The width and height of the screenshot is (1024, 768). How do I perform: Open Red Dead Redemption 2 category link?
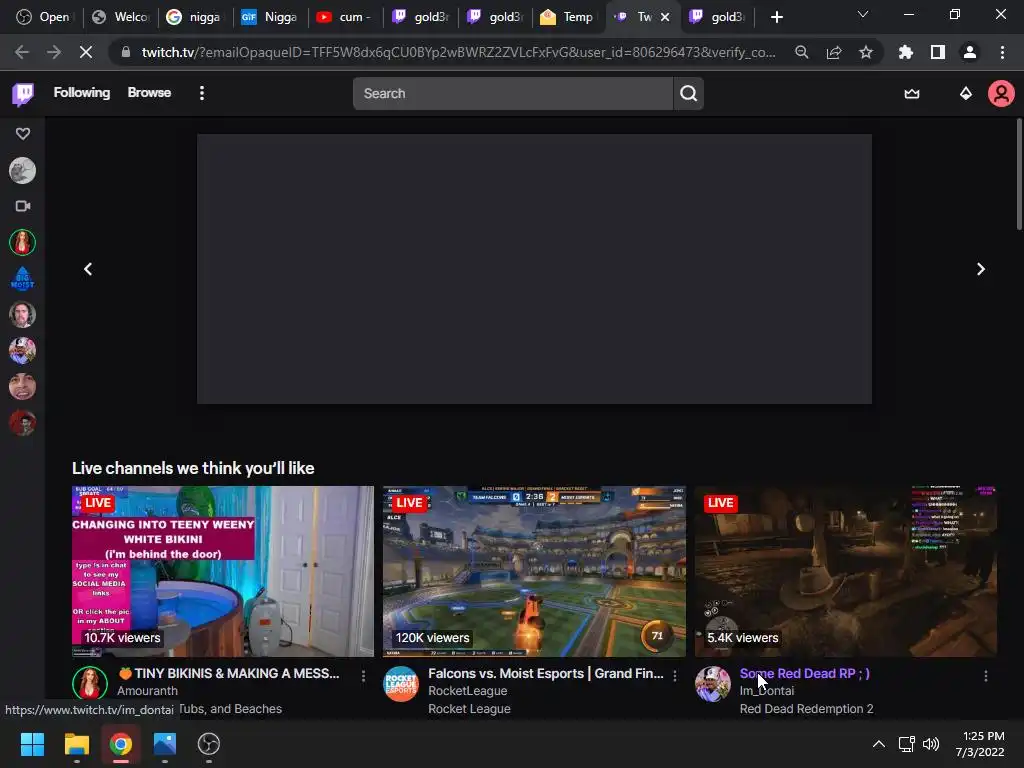(x=807, y=709)
